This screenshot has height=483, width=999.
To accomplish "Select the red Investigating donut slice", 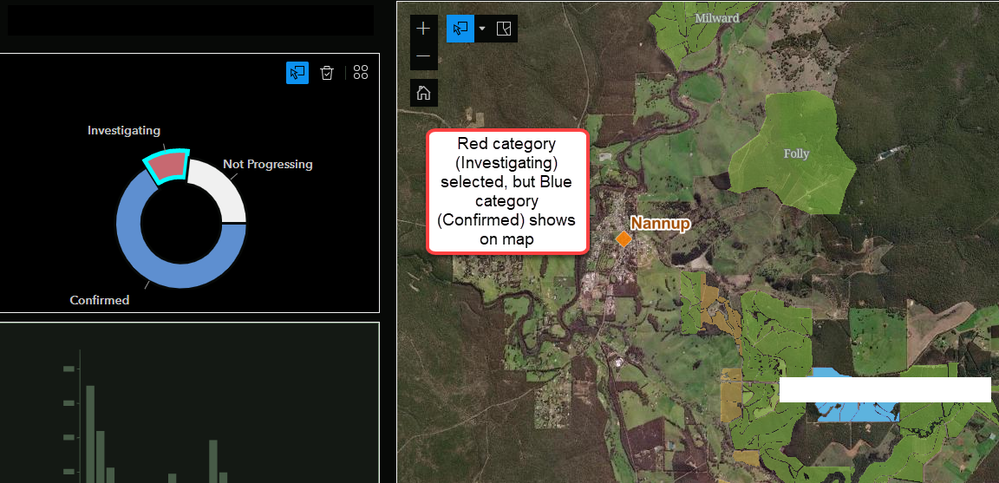I will pos(164,166).
